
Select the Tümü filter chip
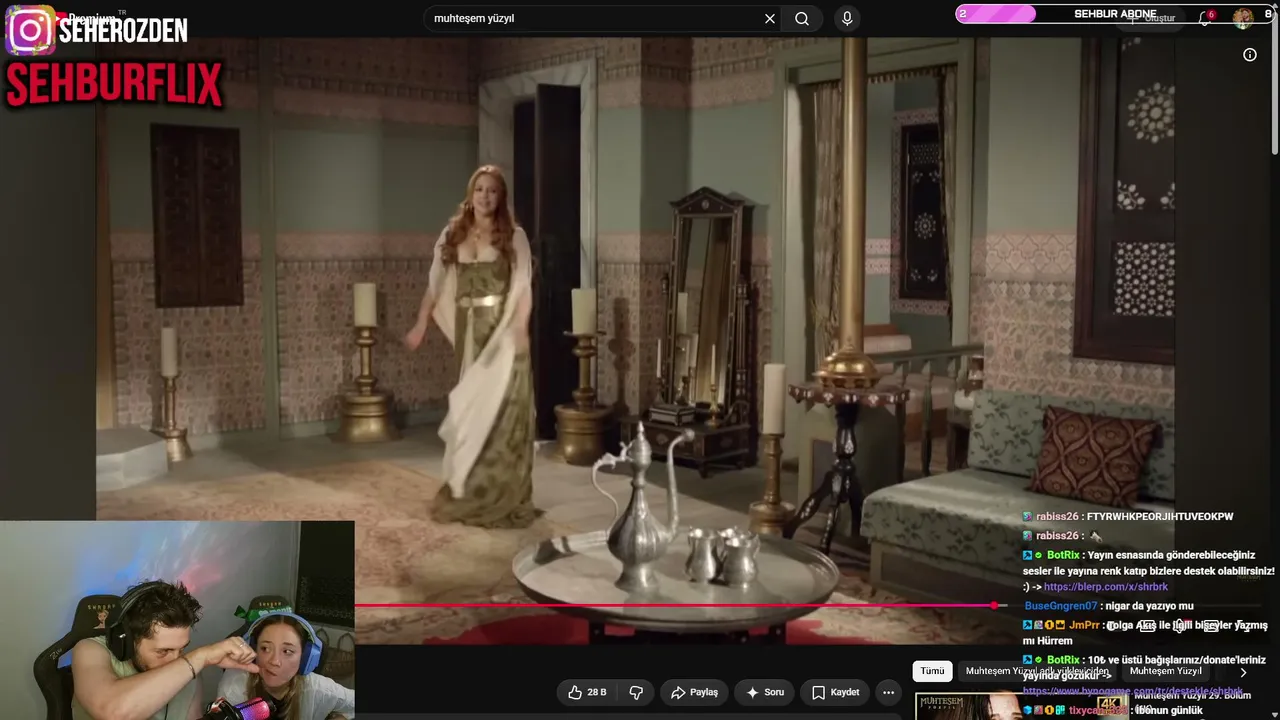(x=932, y=671)
